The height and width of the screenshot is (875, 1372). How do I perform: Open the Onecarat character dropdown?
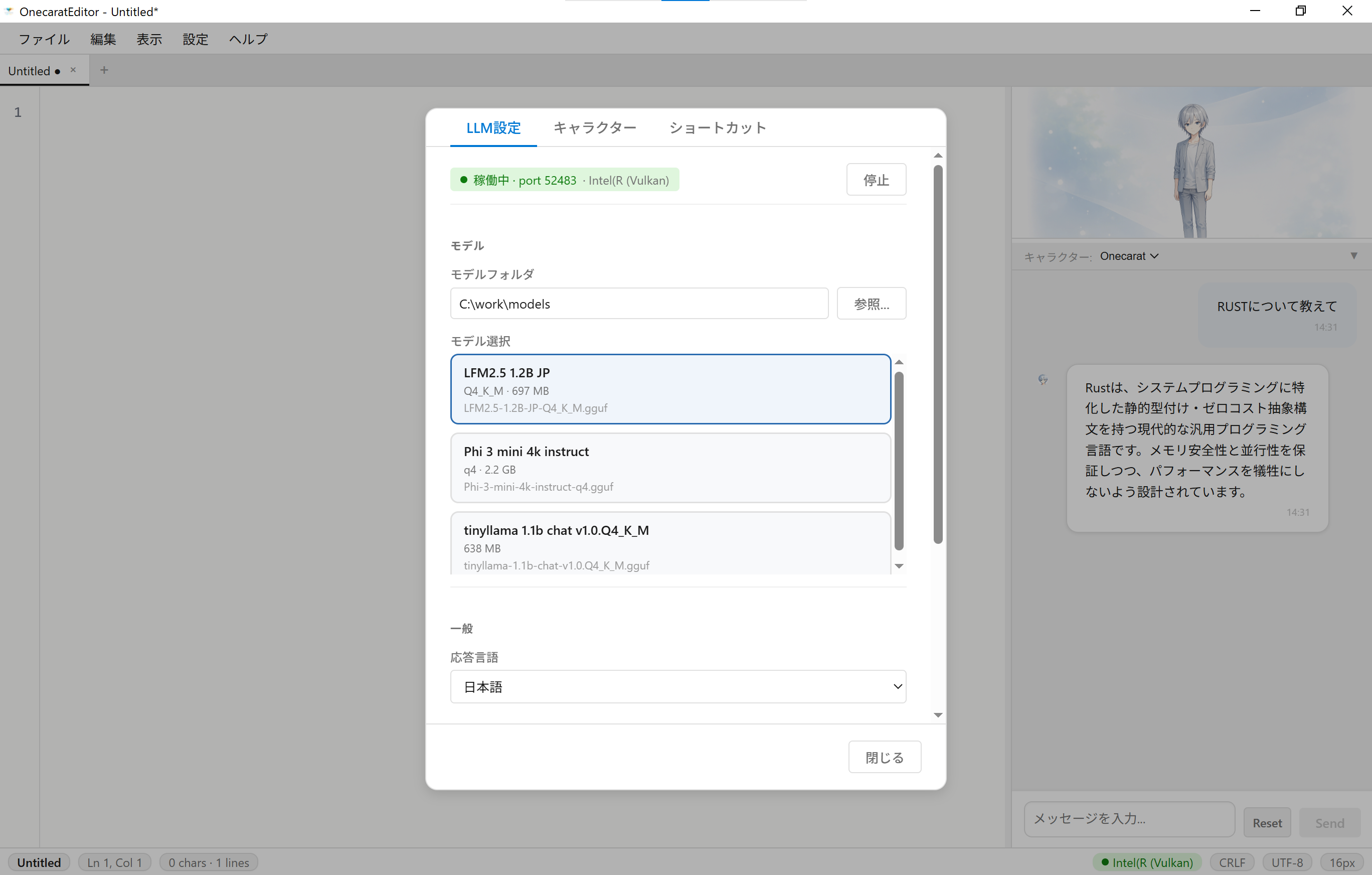tap(1130, 256)
